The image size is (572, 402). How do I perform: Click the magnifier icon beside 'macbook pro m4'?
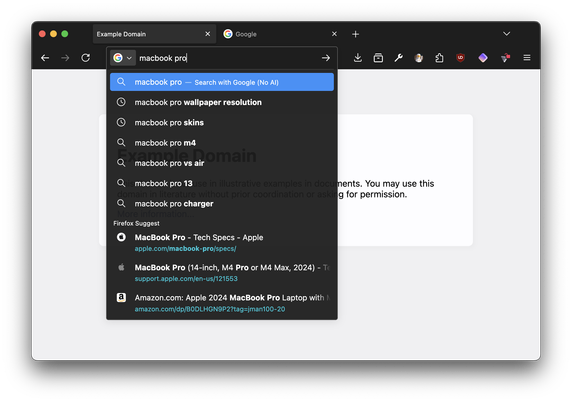(121, 142)
